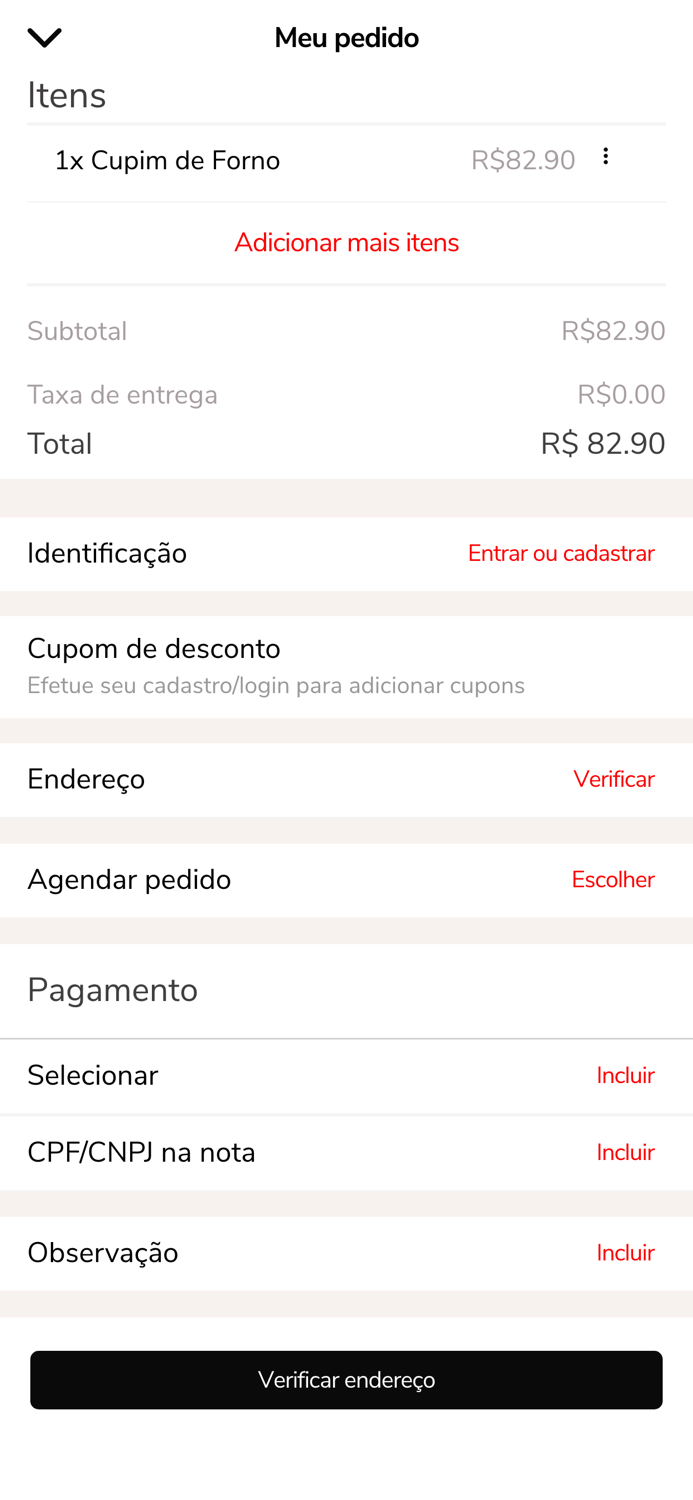Select the Agendar pedido row

(129, 880)
